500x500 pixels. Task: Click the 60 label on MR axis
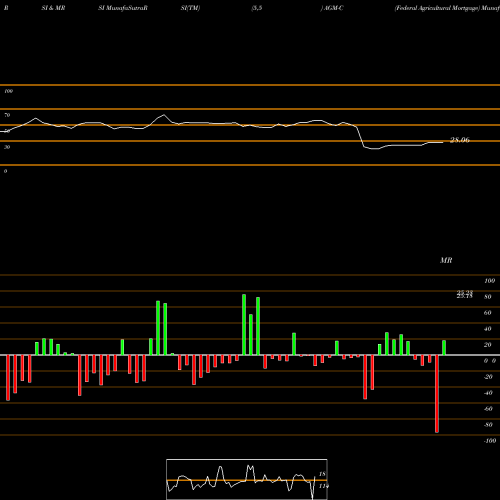click(x=488, y=313)
